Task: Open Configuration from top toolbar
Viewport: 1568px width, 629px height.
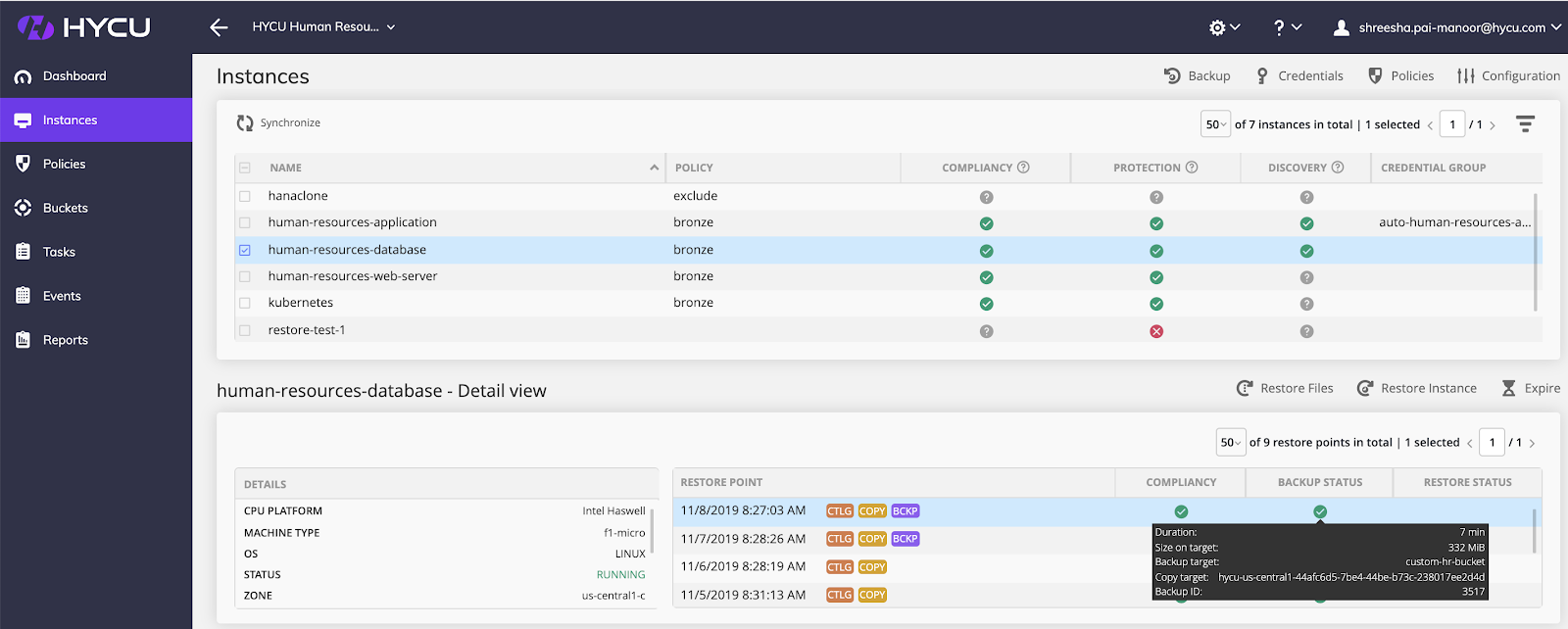Action: click(1508, 75)
